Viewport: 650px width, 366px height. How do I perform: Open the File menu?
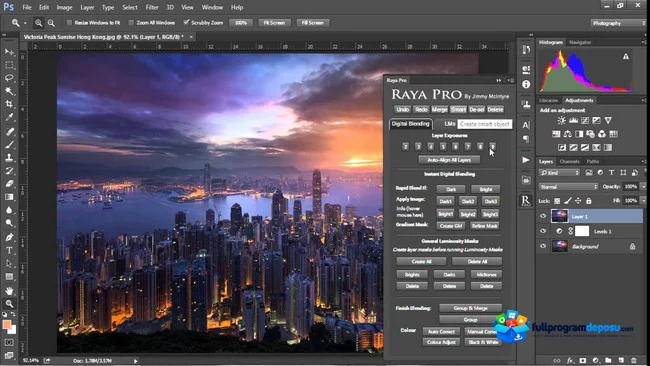tap(27, 7)
